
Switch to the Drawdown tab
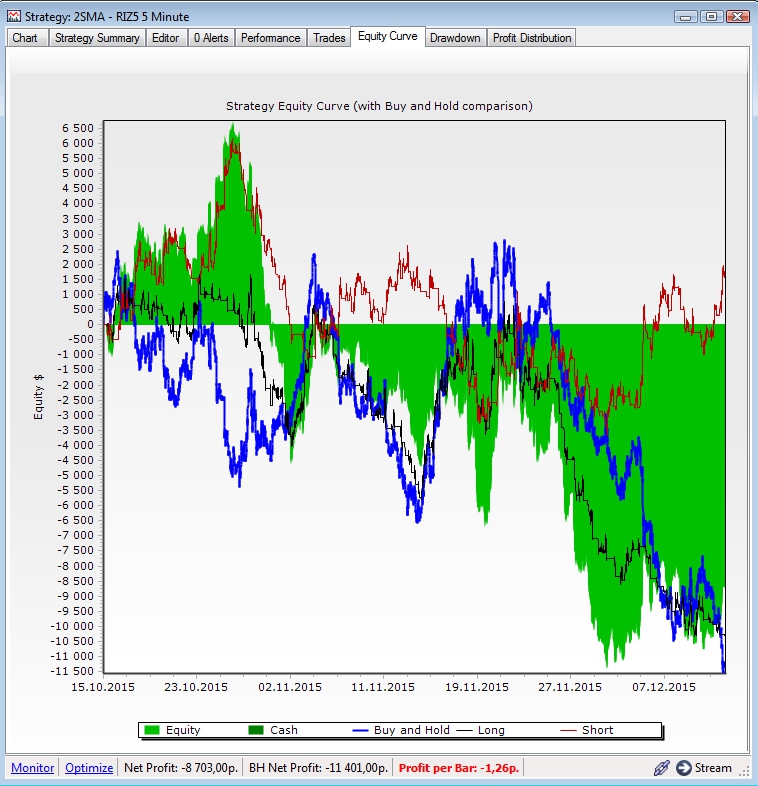point(455,38)
